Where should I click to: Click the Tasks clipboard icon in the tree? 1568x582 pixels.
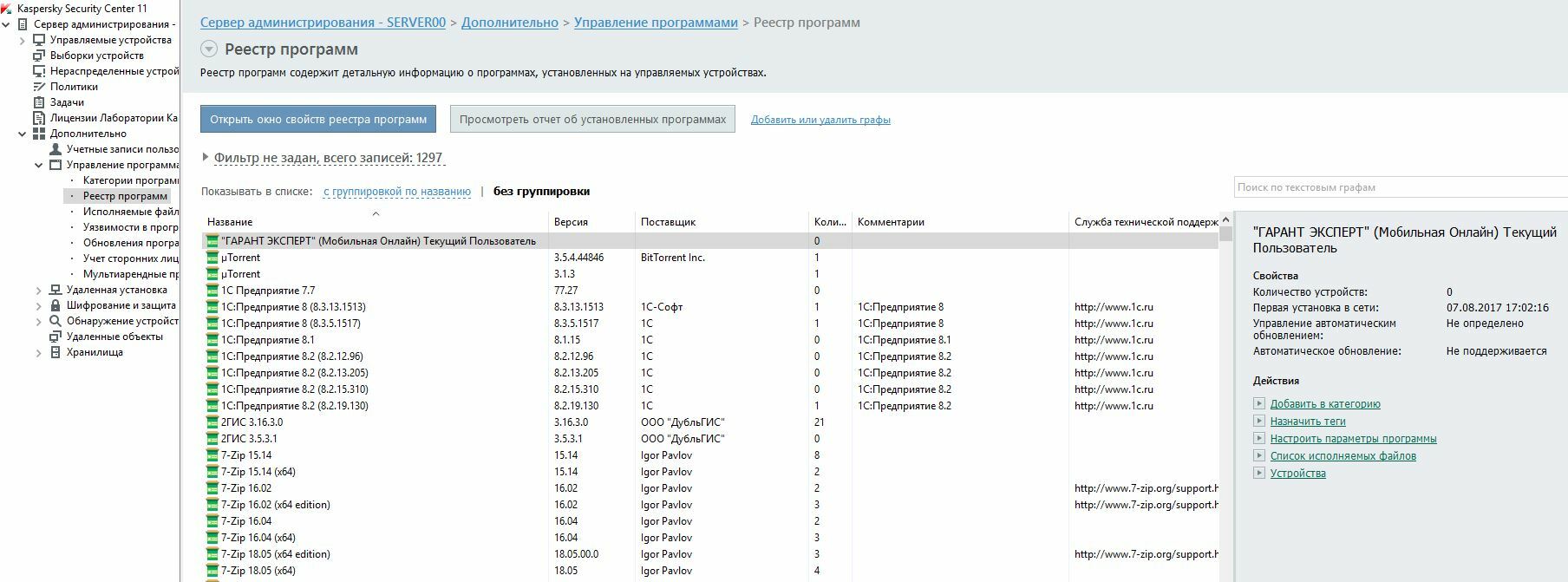click(x=39, y=102)
